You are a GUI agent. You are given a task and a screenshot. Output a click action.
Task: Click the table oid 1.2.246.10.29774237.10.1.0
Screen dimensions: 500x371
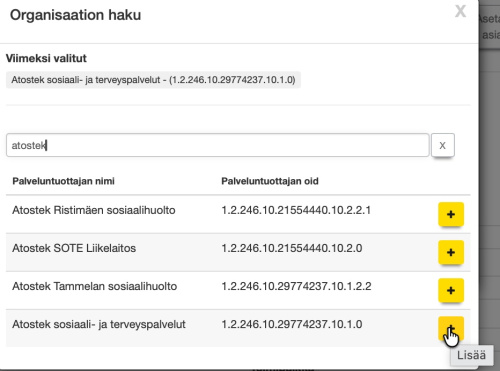click(292, 324)
